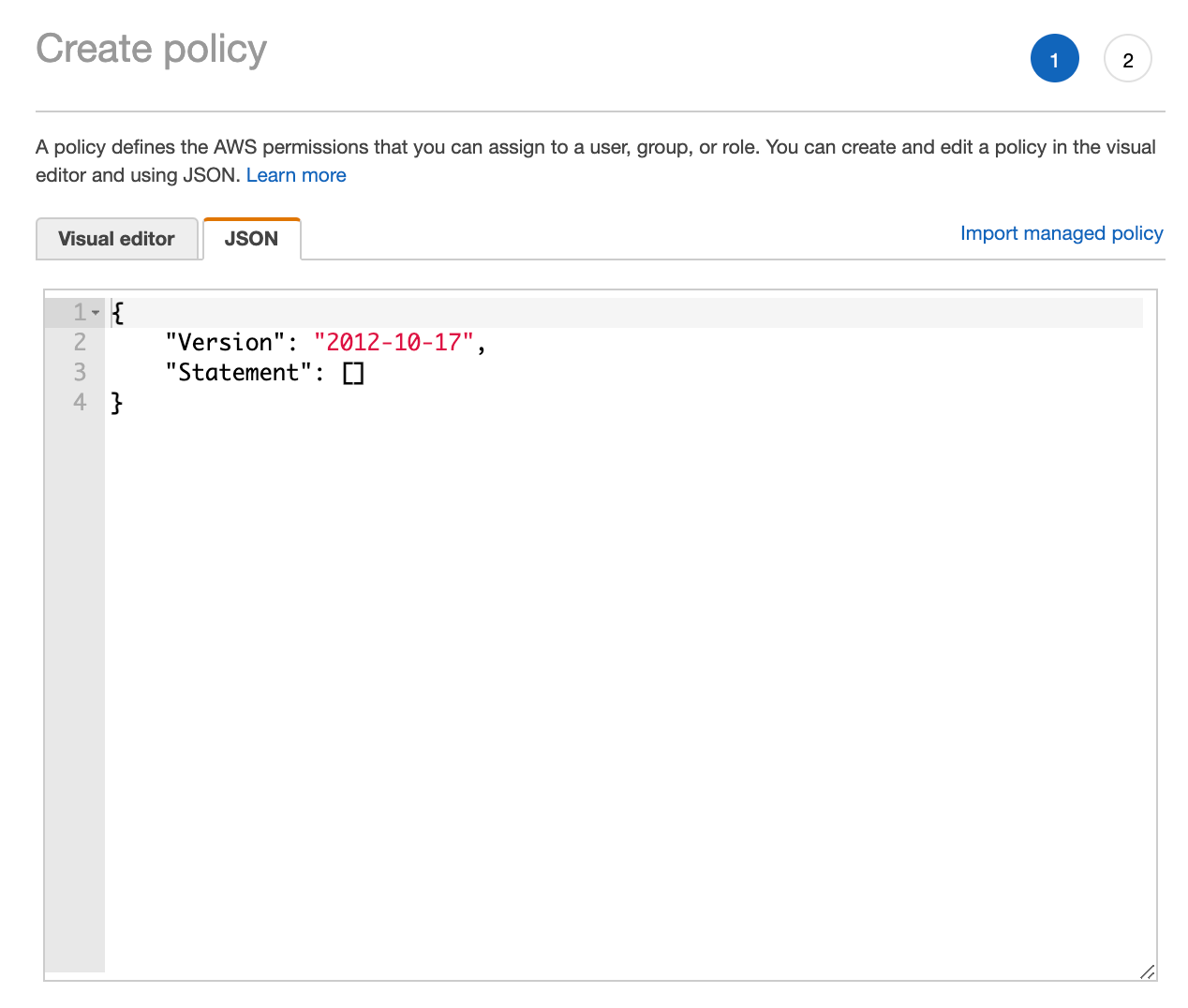Click line number 3 in the gutter
Screen dimensions: 1188x1008
(79, 372)
